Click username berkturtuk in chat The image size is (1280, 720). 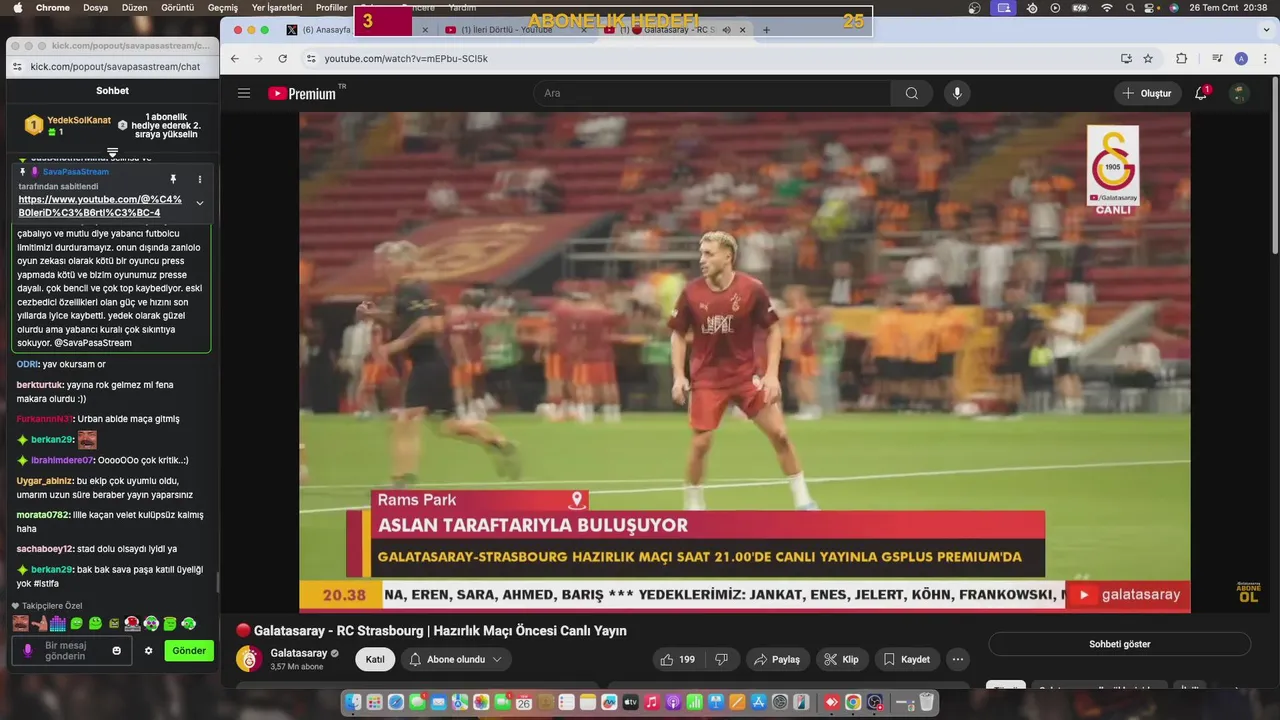(x=40, y=385)
